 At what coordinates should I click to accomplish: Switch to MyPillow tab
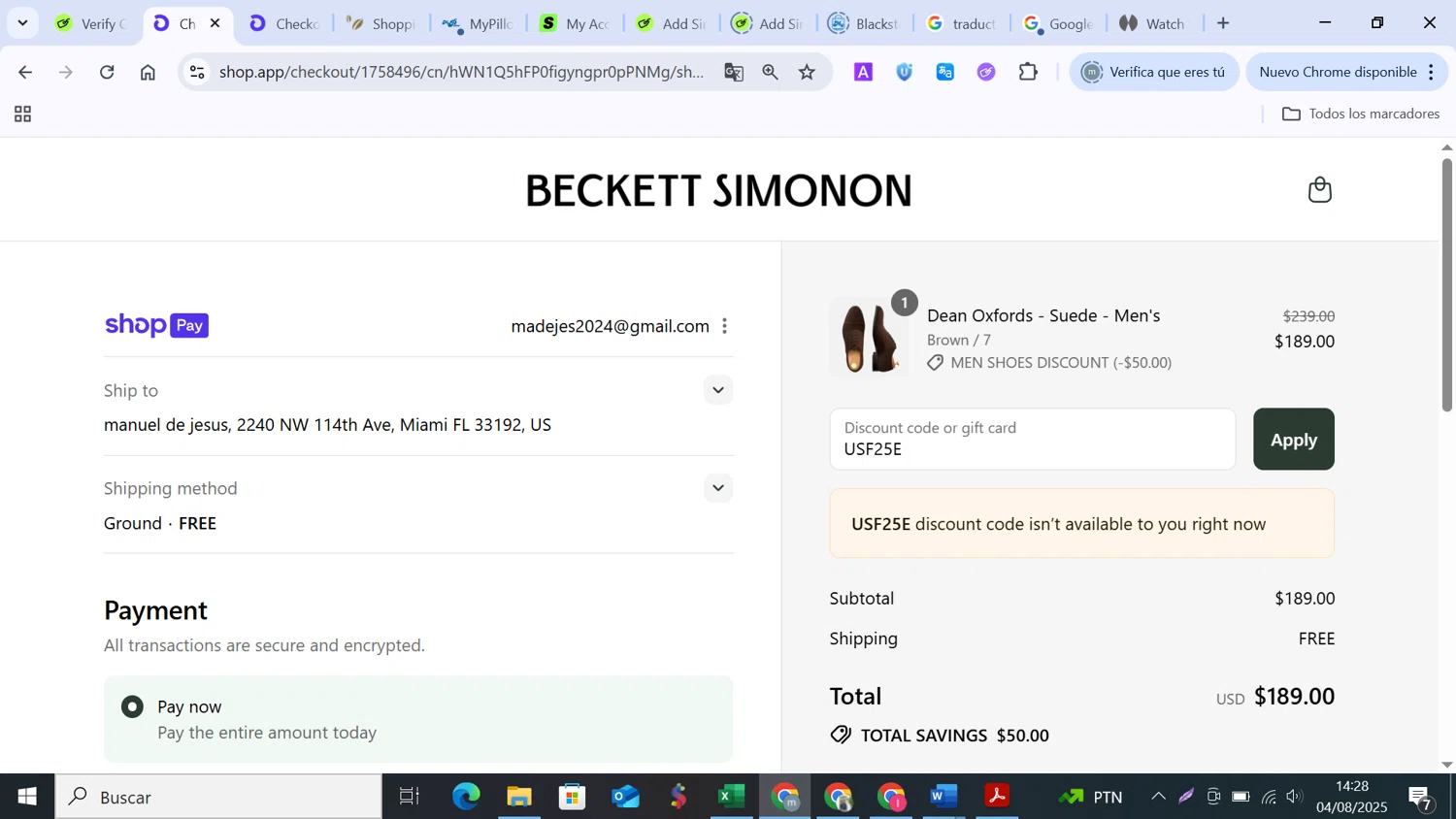pos(479,23)
